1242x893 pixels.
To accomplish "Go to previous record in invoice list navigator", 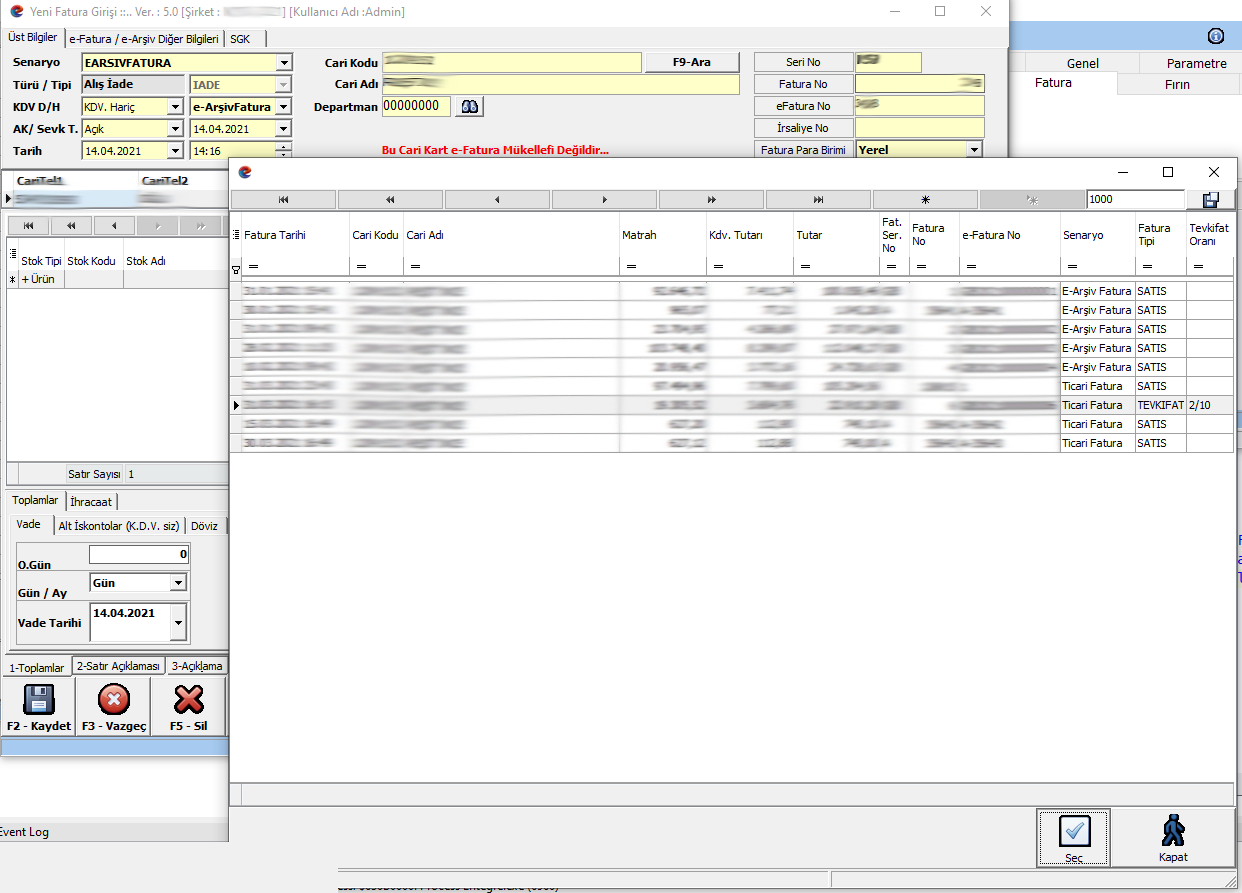I will coord(497,200).
